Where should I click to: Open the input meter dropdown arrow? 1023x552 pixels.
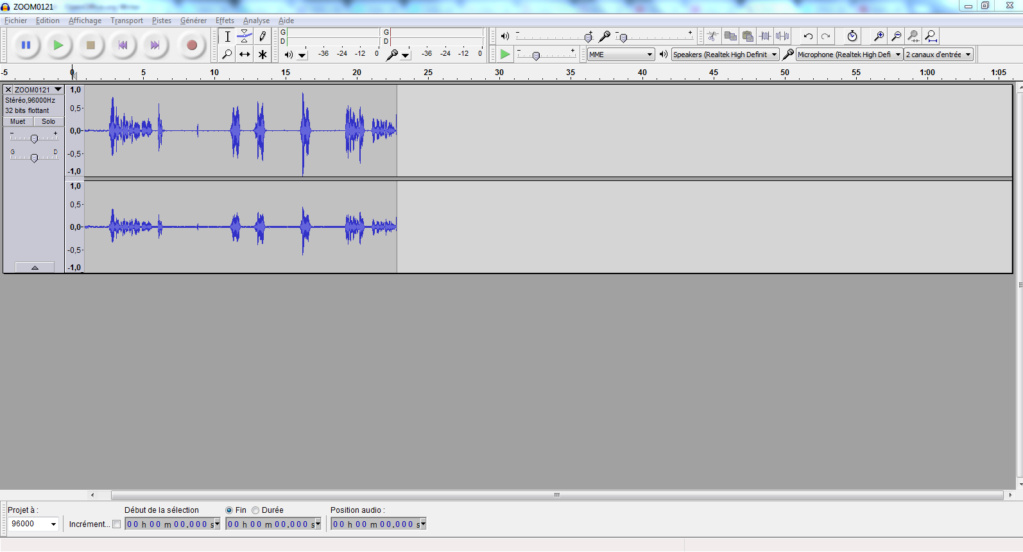405,55
